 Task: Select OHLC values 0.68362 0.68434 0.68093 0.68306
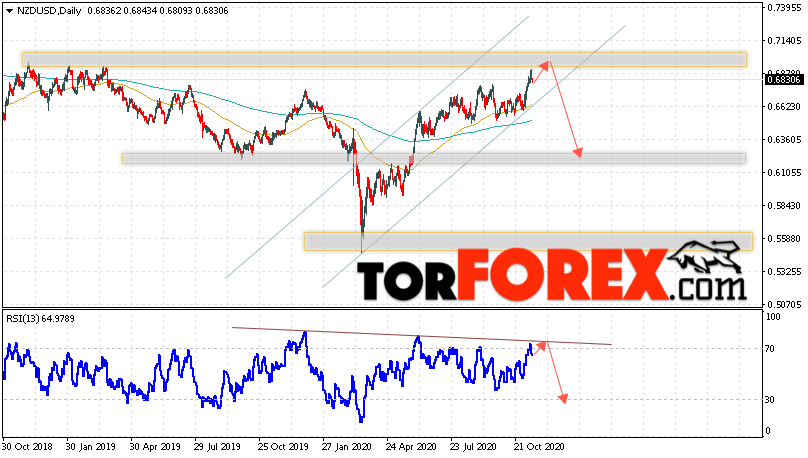click(158, 11)
